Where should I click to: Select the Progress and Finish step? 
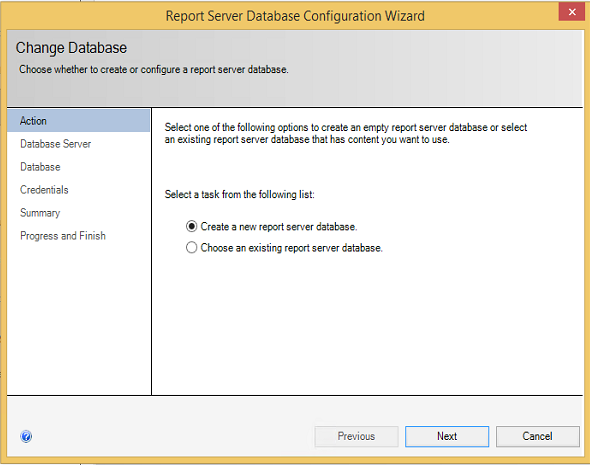click(x=63, y=236)
